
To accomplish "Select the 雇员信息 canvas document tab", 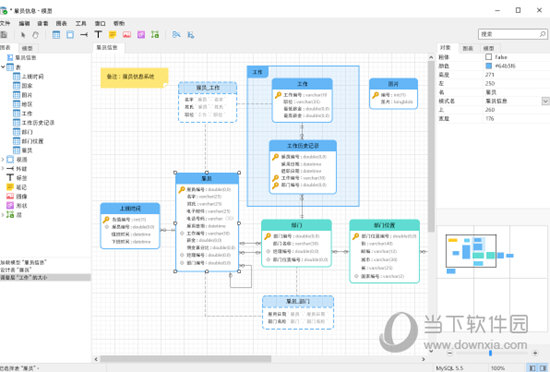I will point(107,47).
